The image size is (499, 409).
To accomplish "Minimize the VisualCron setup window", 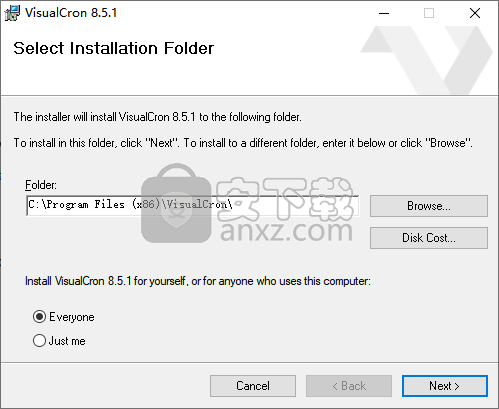I will click(384, 13).
